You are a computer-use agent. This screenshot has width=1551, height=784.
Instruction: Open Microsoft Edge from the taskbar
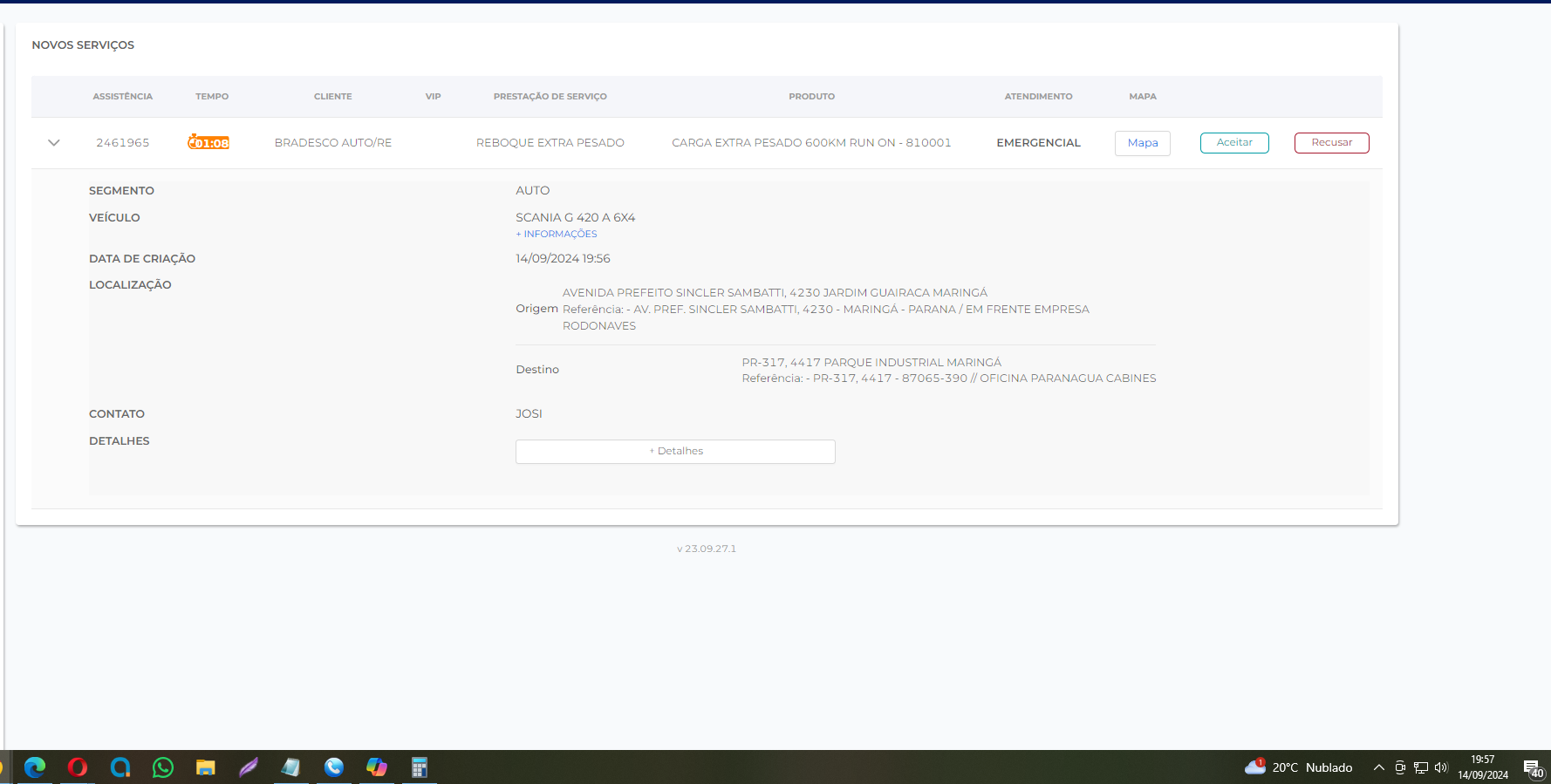click(35, 767)
